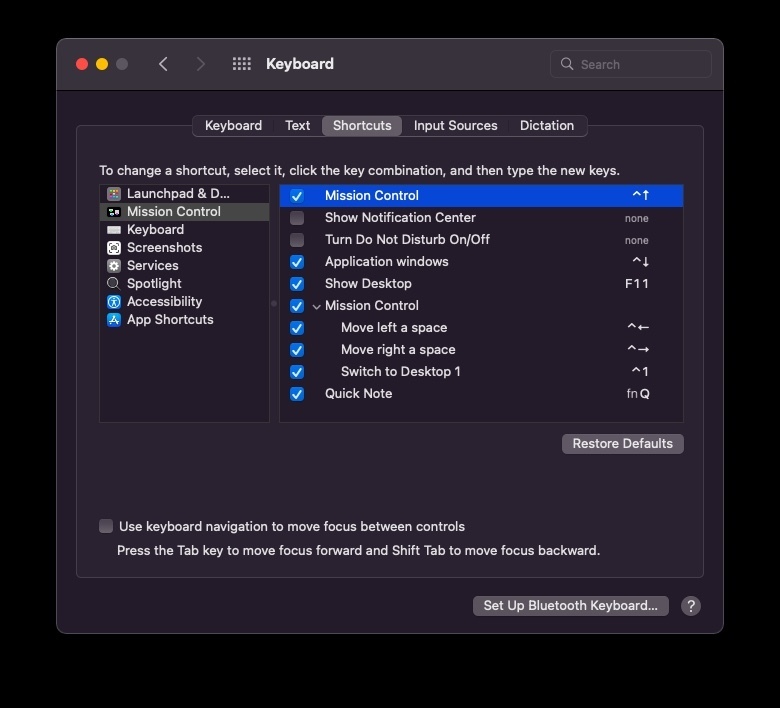This screenshot has height=708, width=780.
Task: Click the ^↑ shortcut in the highlighted row
Action: click(x=640, y=195)
